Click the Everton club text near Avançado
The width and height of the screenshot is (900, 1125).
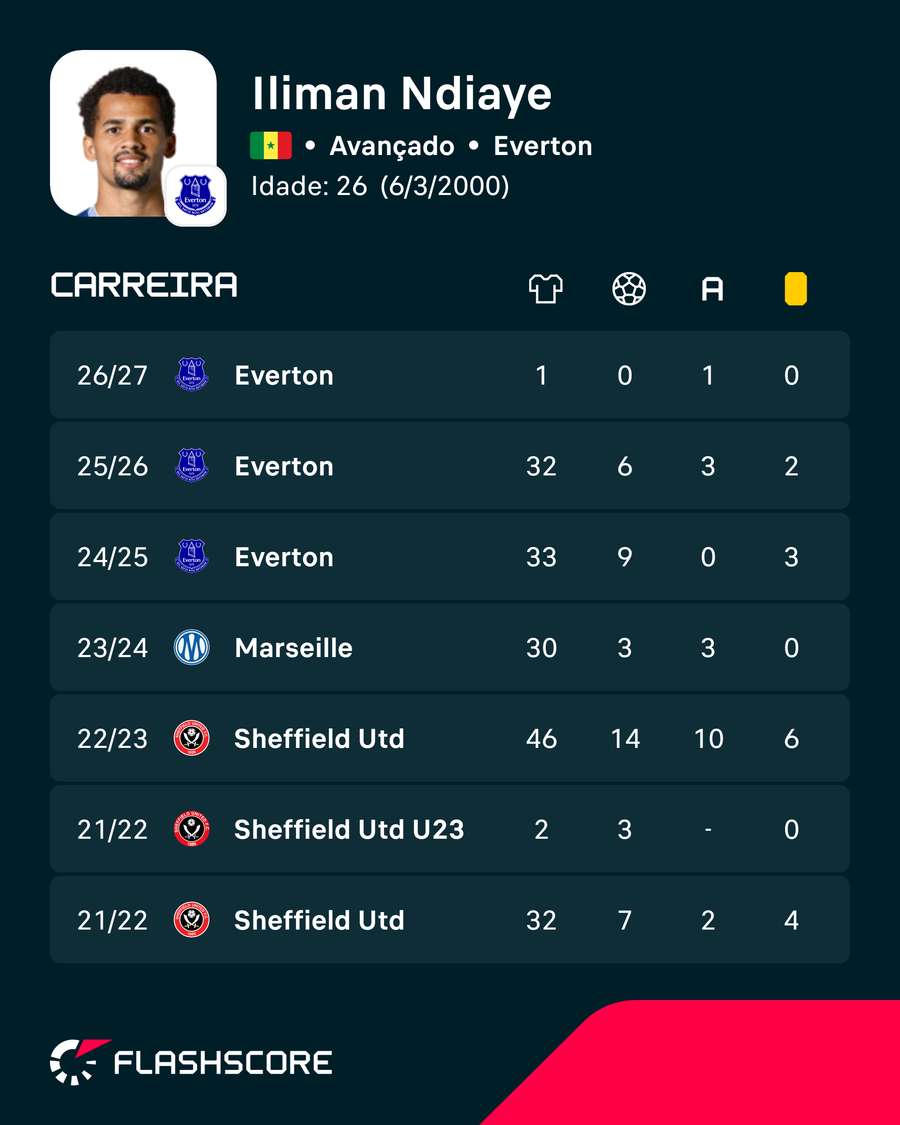click(543, 146)
